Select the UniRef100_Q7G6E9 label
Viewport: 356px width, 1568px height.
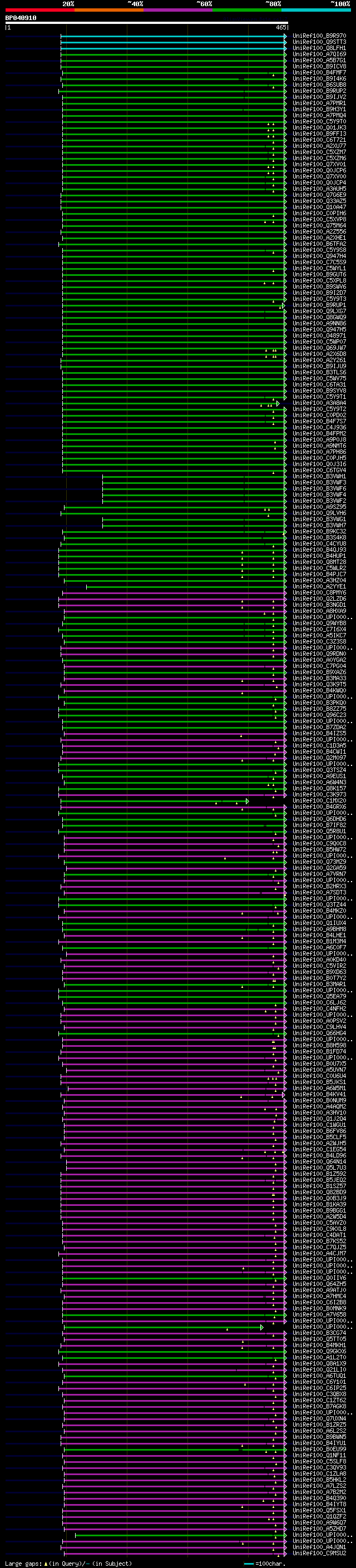pos(319,195)
